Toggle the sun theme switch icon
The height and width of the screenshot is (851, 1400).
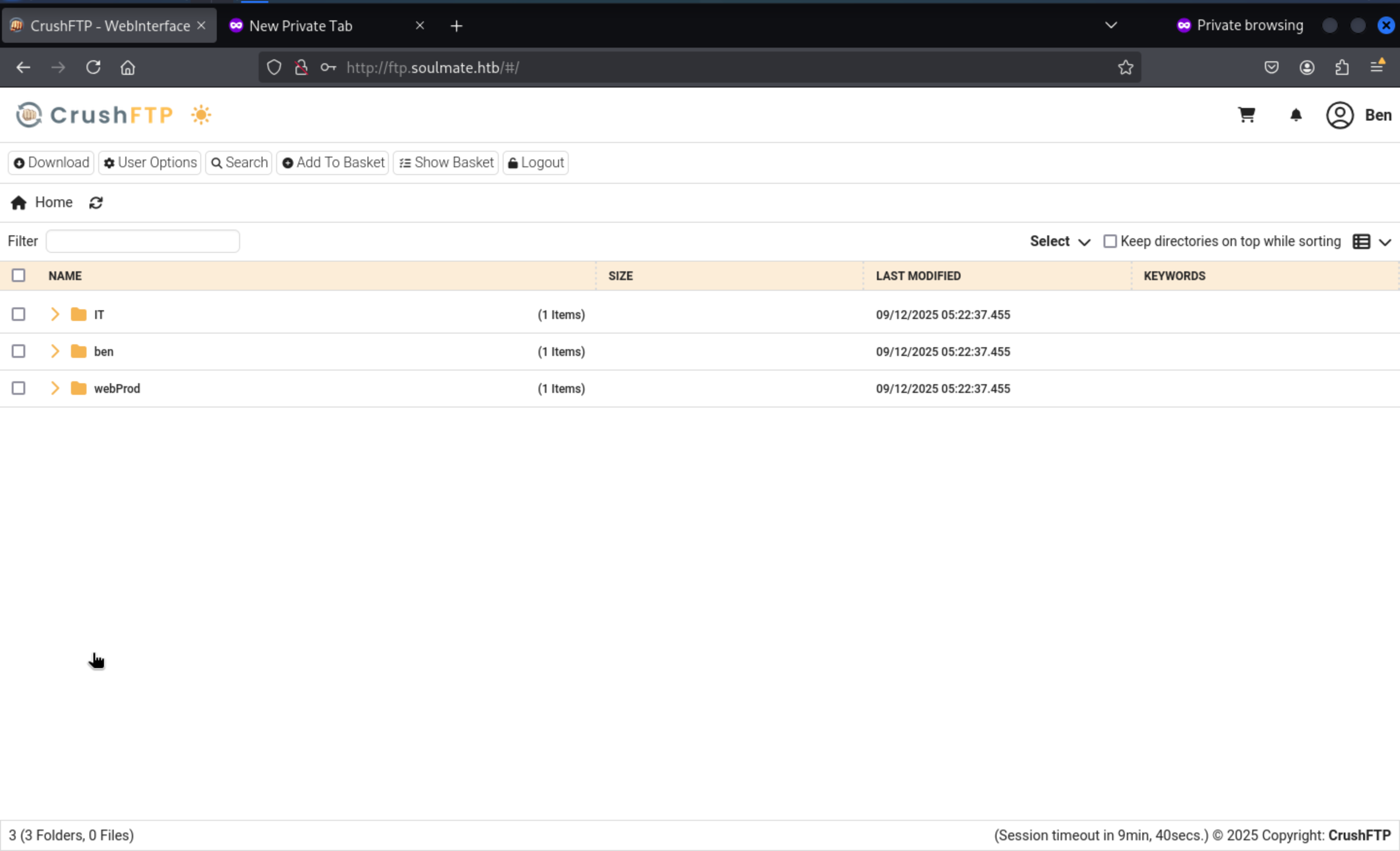point(201,115)
